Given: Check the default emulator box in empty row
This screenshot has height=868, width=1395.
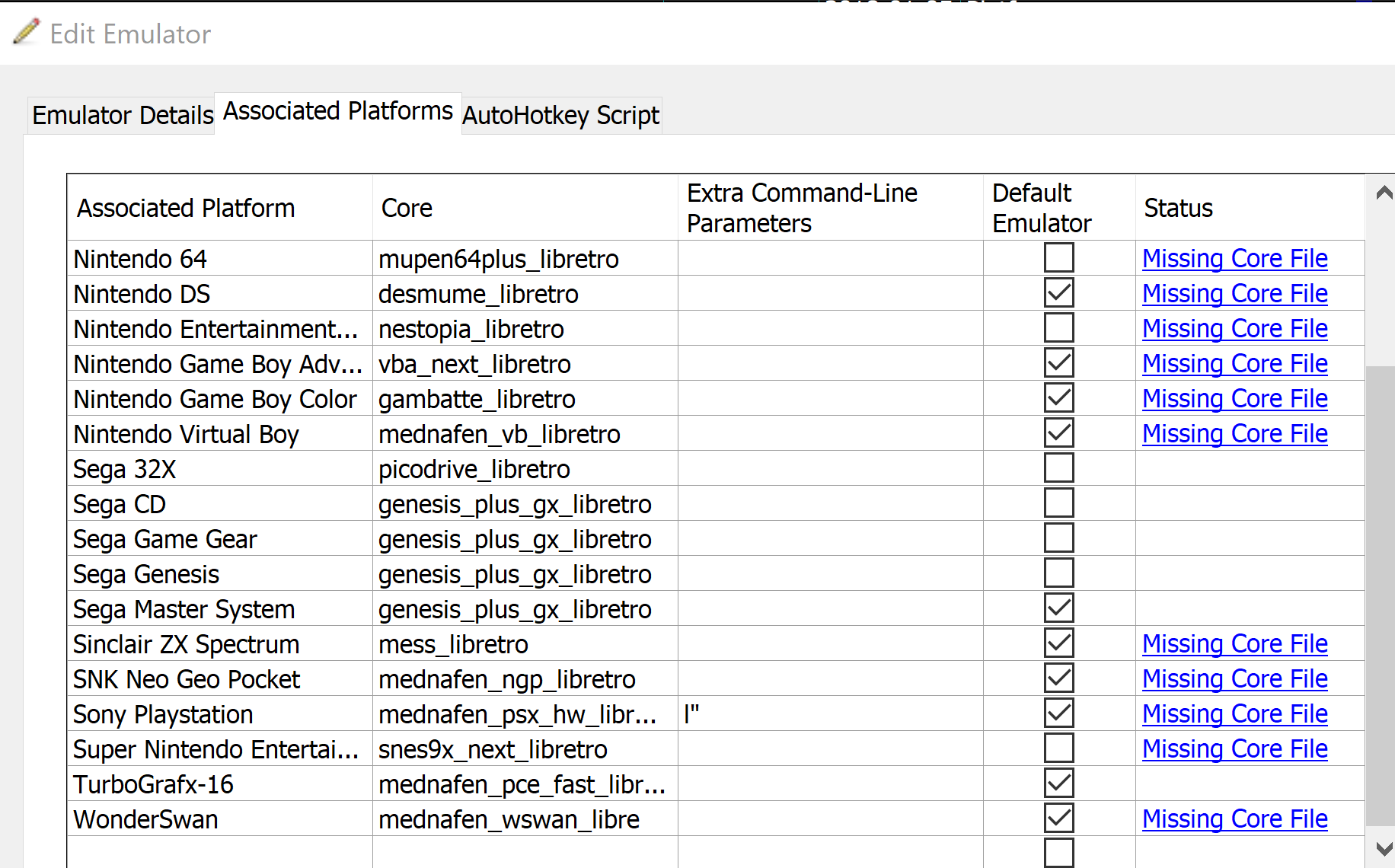Looking at the screenshot, I should point(1058,853).
